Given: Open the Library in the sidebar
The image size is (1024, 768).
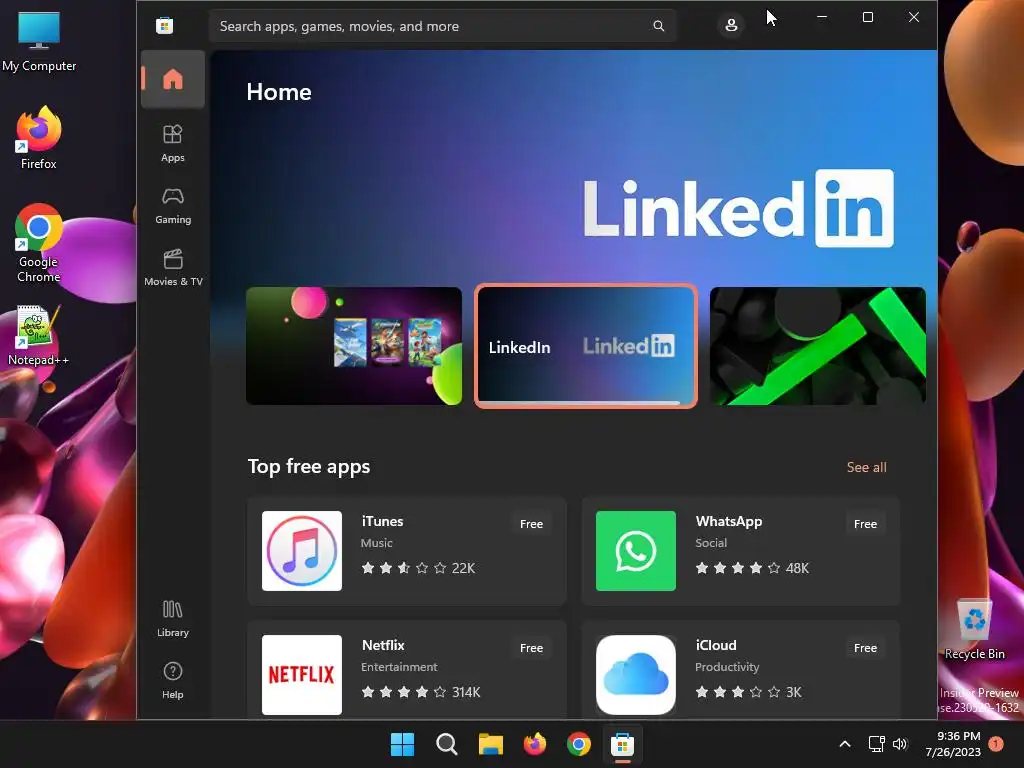Looking at the screenshot, I should pos(172,618).
